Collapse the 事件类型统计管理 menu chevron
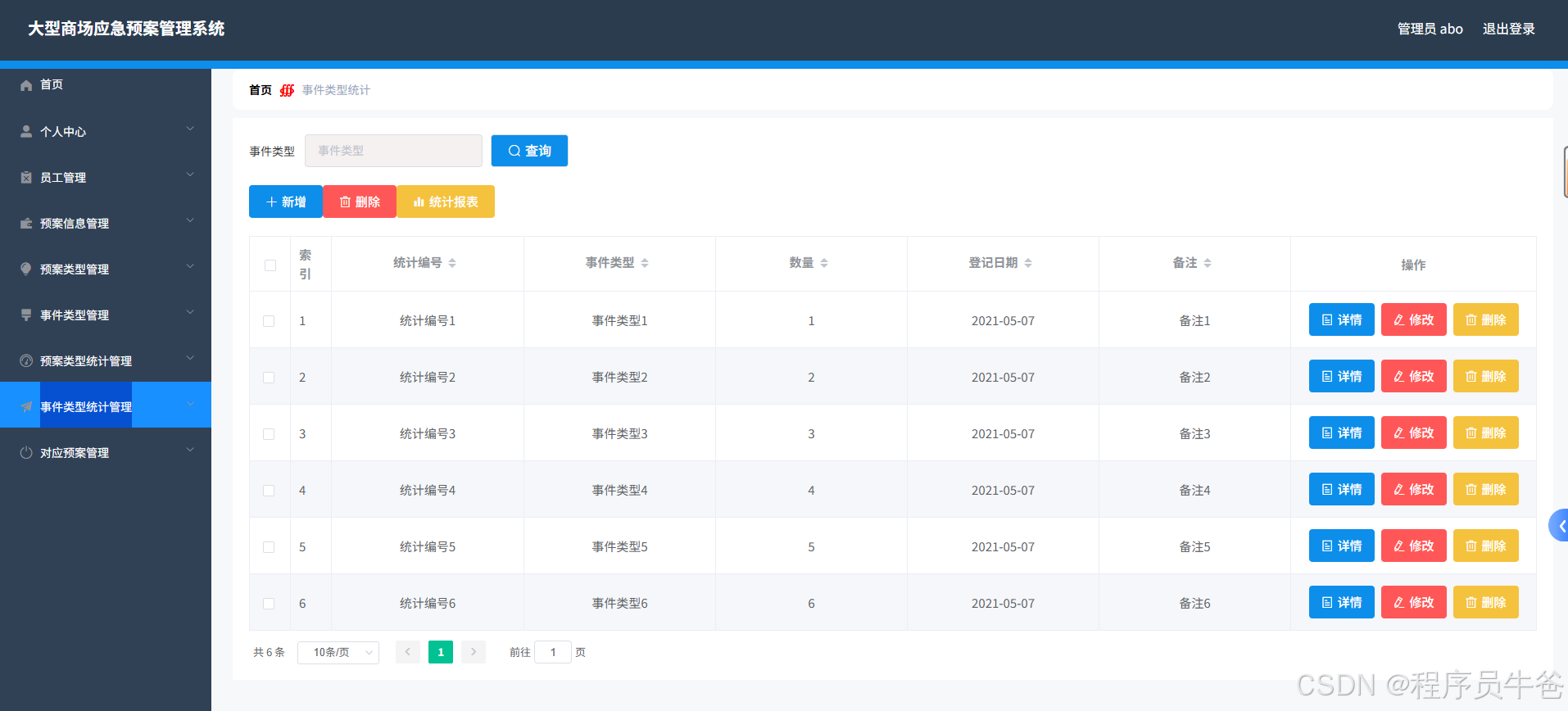Image resolution: width=1568 pixels, height=711 pixels. point(190,404)
